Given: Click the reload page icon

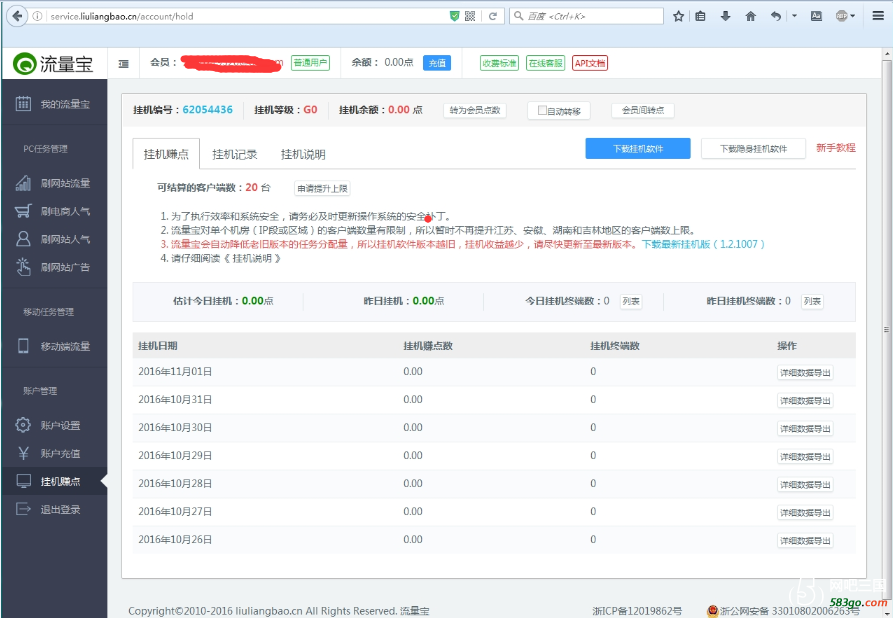Looking at the screenshot, I should pos(493,17).
